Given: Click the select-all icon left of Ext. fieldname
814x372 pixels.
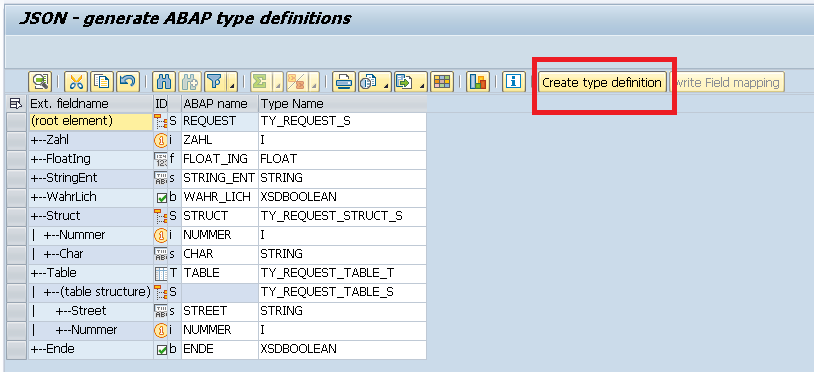Looking at the screenshot, I should [x=16, y=103].
